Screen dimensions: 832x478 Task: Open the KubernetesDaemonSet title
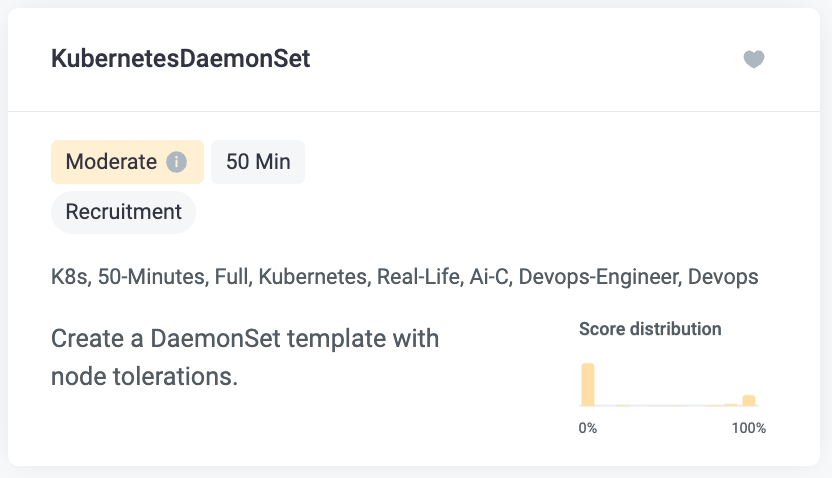tap(180, 58)
